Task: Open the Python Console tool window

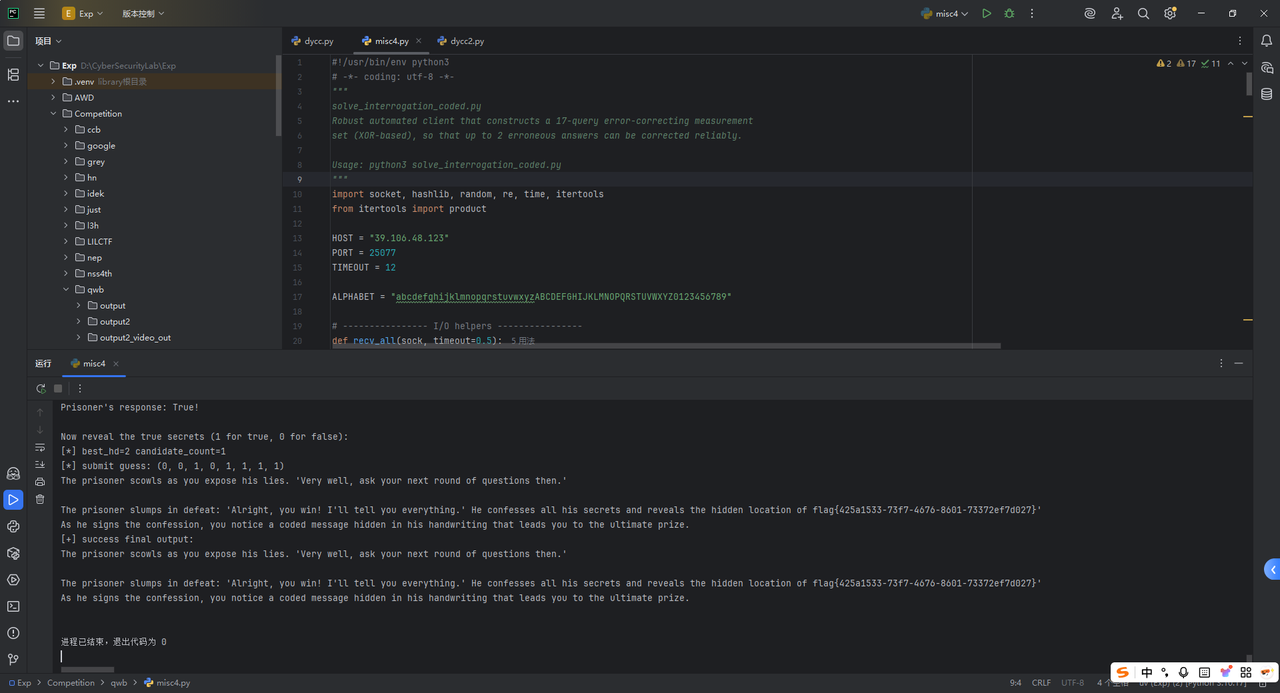Action: point(13,526)
